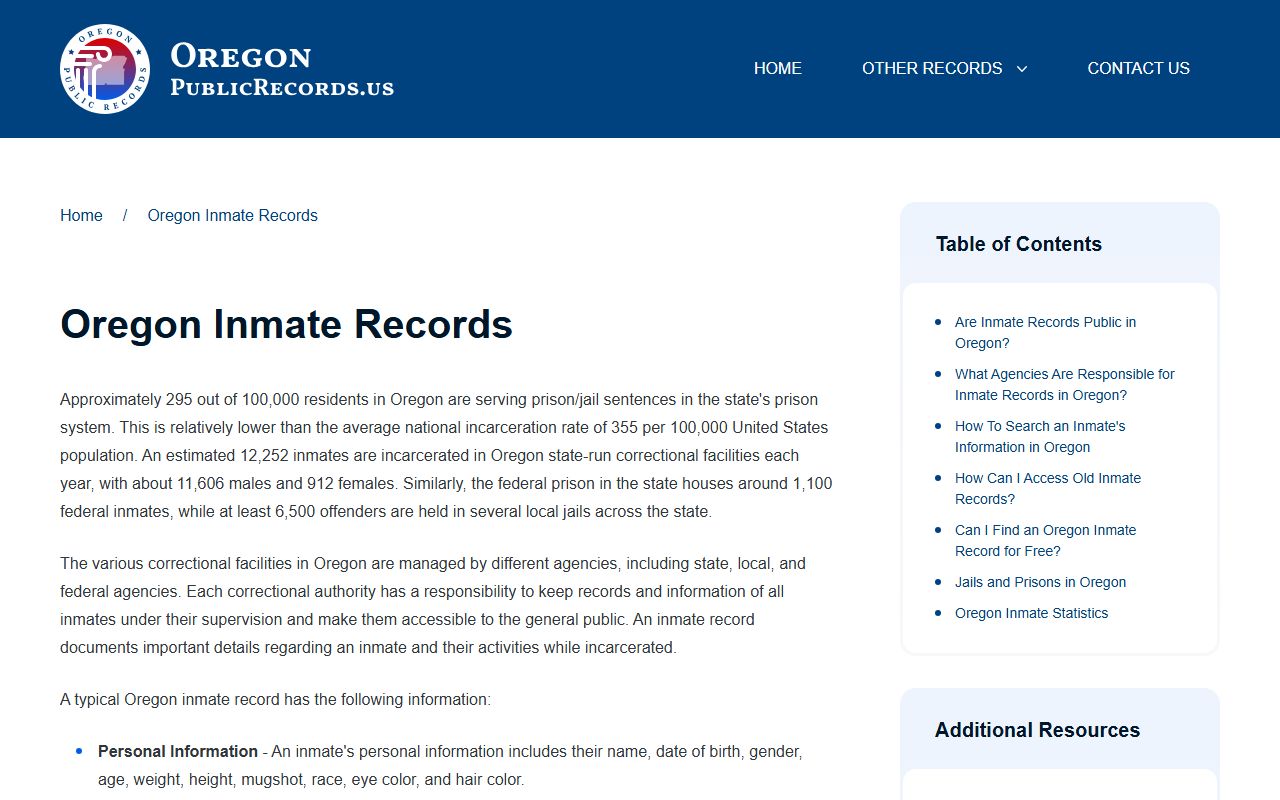Image resolution: width=1280 pixels, height=800 pixels.
Task: Click the Oregon Inmate Records page heading
Action: 286,324
